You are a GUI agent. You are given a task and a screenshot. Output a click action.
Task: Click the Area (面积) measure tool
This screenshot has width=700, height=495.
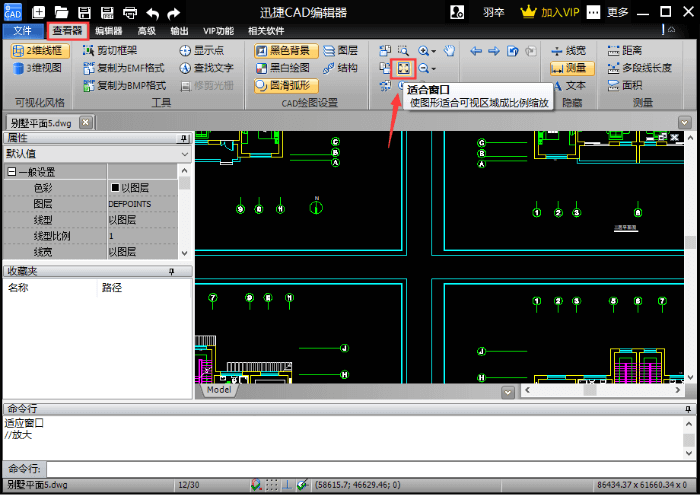point(624,85)
